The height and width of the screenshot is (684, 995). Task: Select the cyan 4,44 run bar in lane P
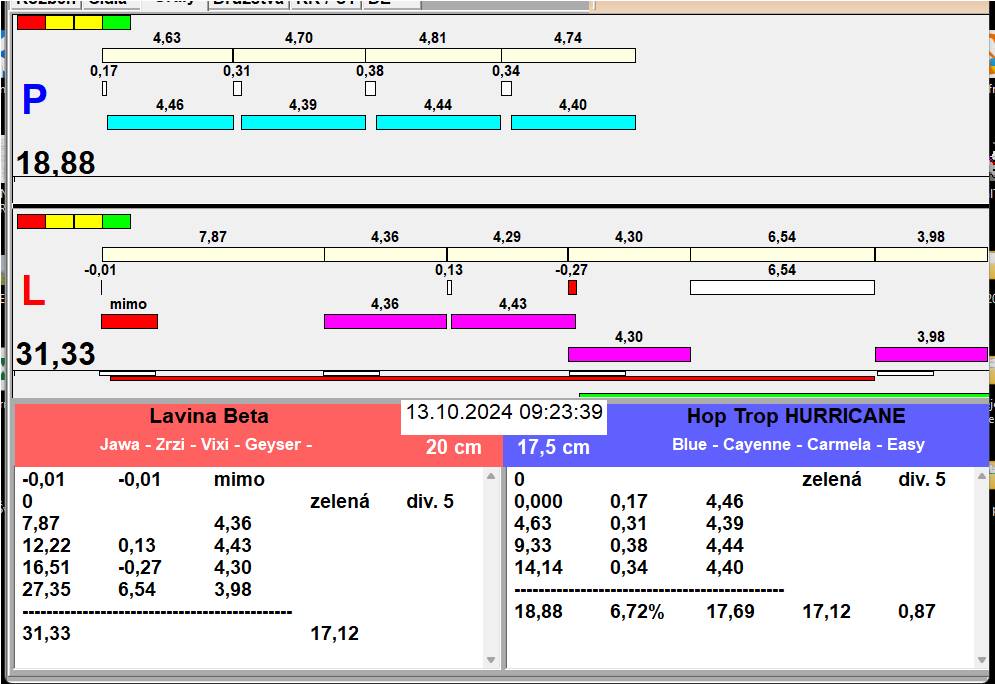[438, 122]
